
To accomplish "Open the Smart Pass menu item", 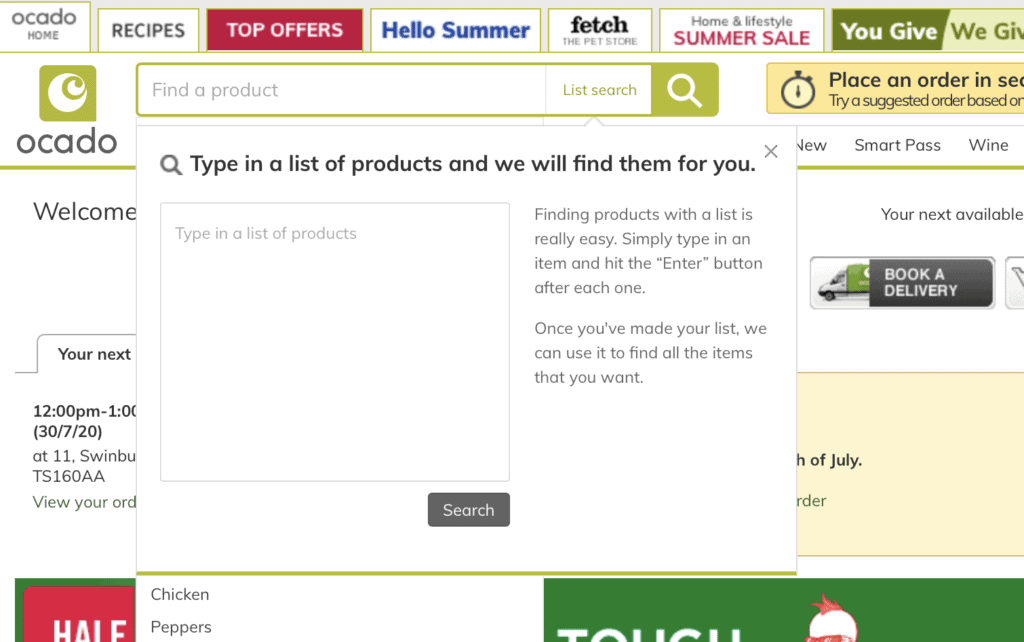I will pyautogui.click(x=897, y=145).
